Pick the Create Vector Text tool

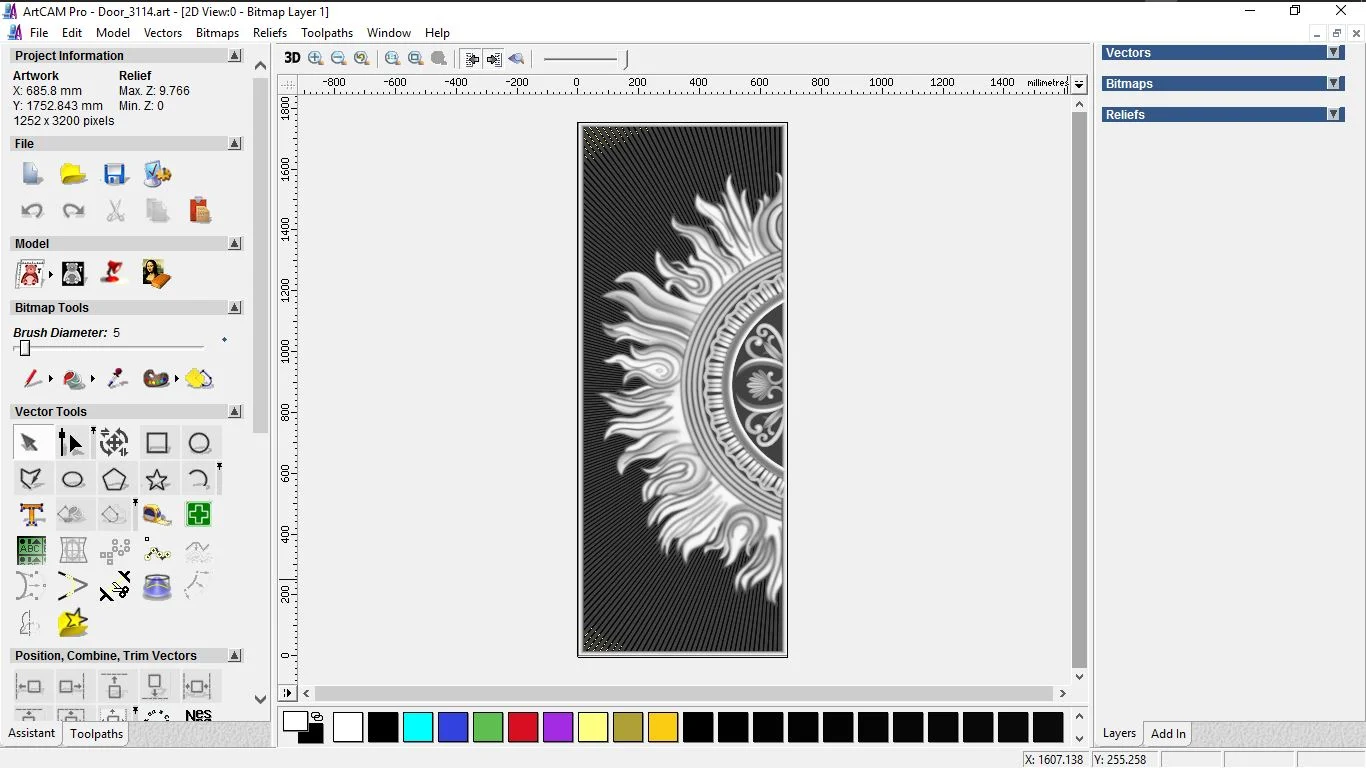coord(31,515)
